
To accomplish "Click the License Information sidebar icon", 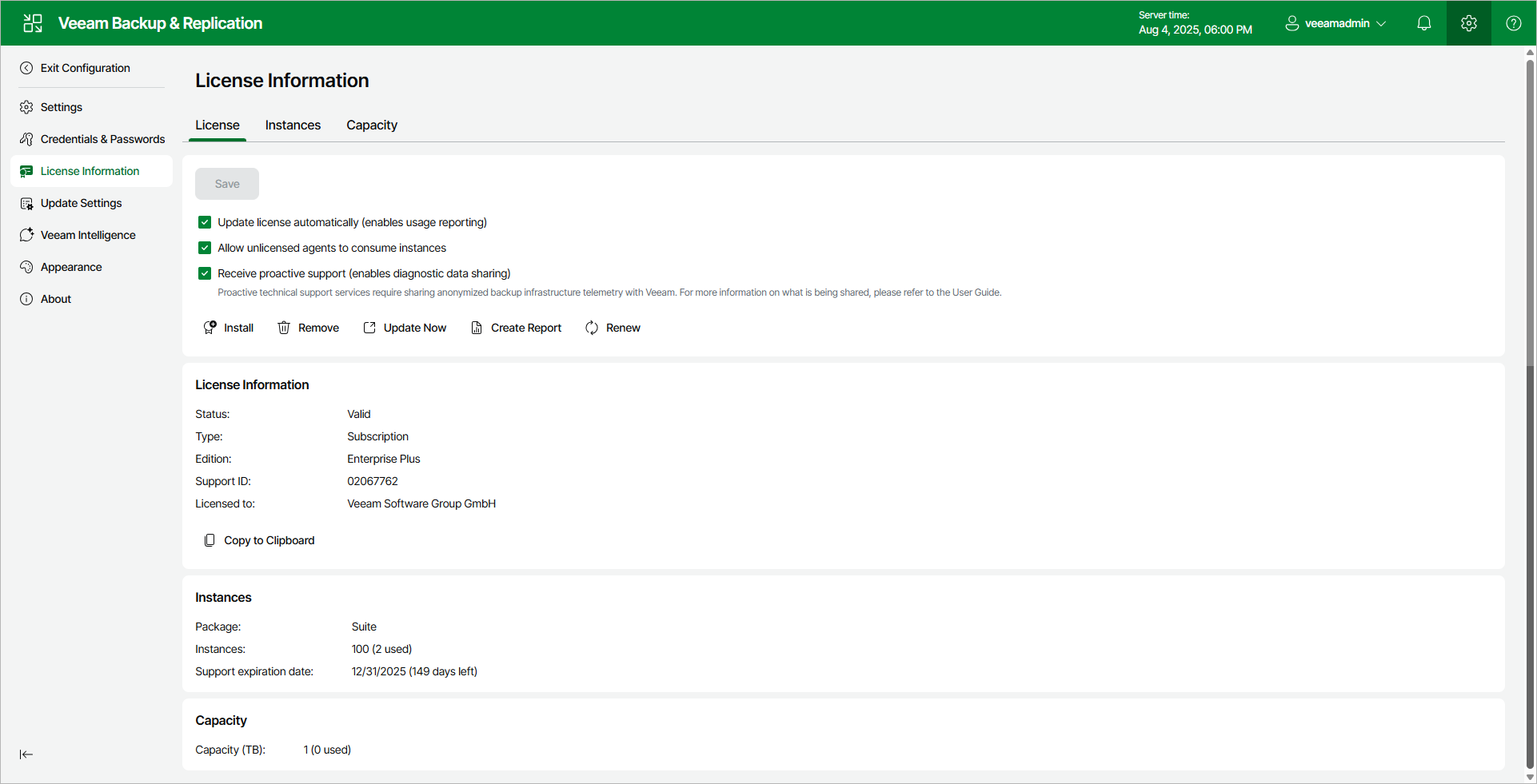I will [x=26, y=171].
